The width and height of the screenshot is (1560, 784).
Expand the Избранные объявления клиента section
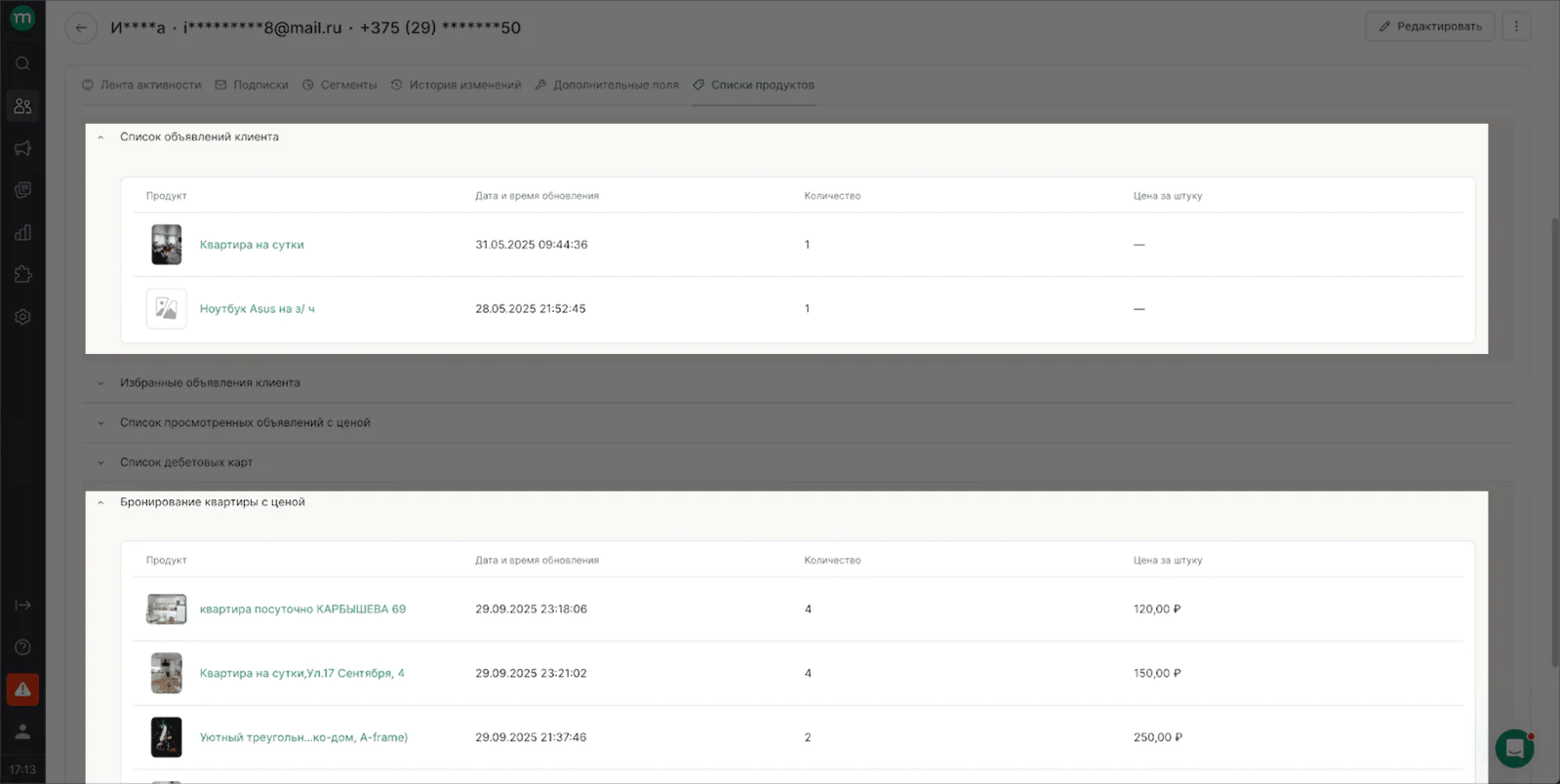click(100, 383)
